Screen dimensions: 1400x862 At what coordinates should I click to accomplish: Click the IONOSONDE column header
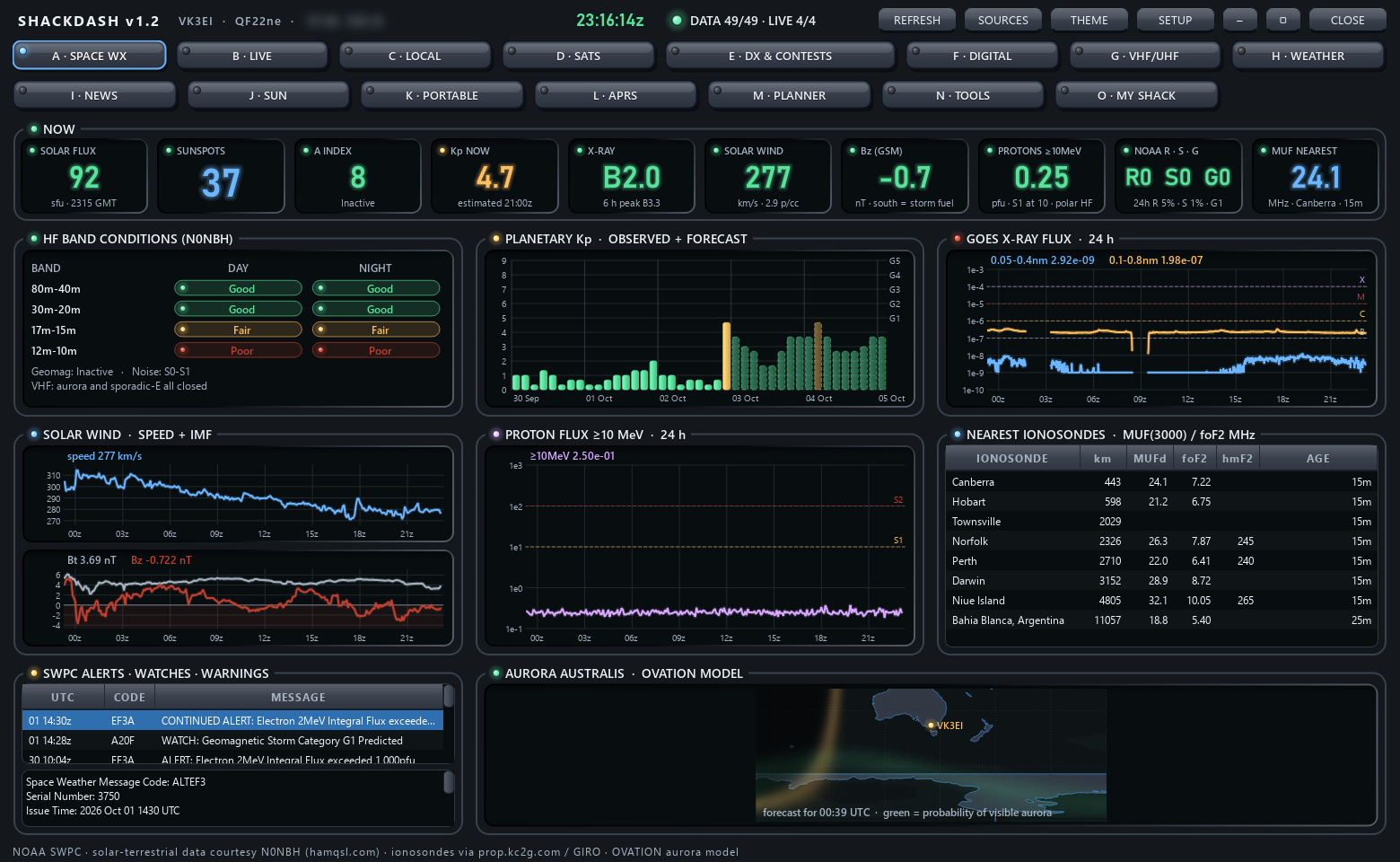click(x=1012, y=458)
